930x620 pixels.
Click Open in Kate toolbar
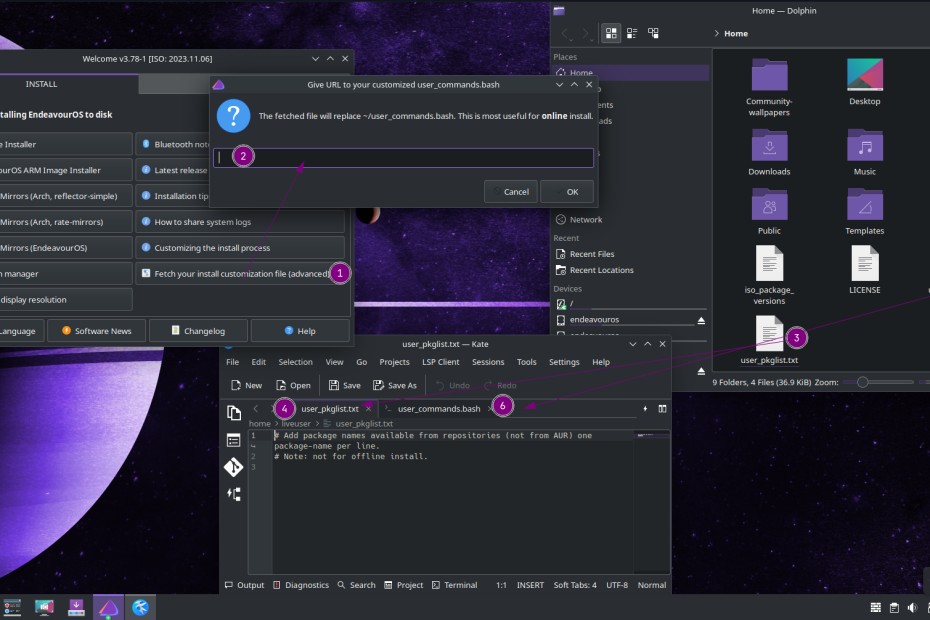coord(293,385)
